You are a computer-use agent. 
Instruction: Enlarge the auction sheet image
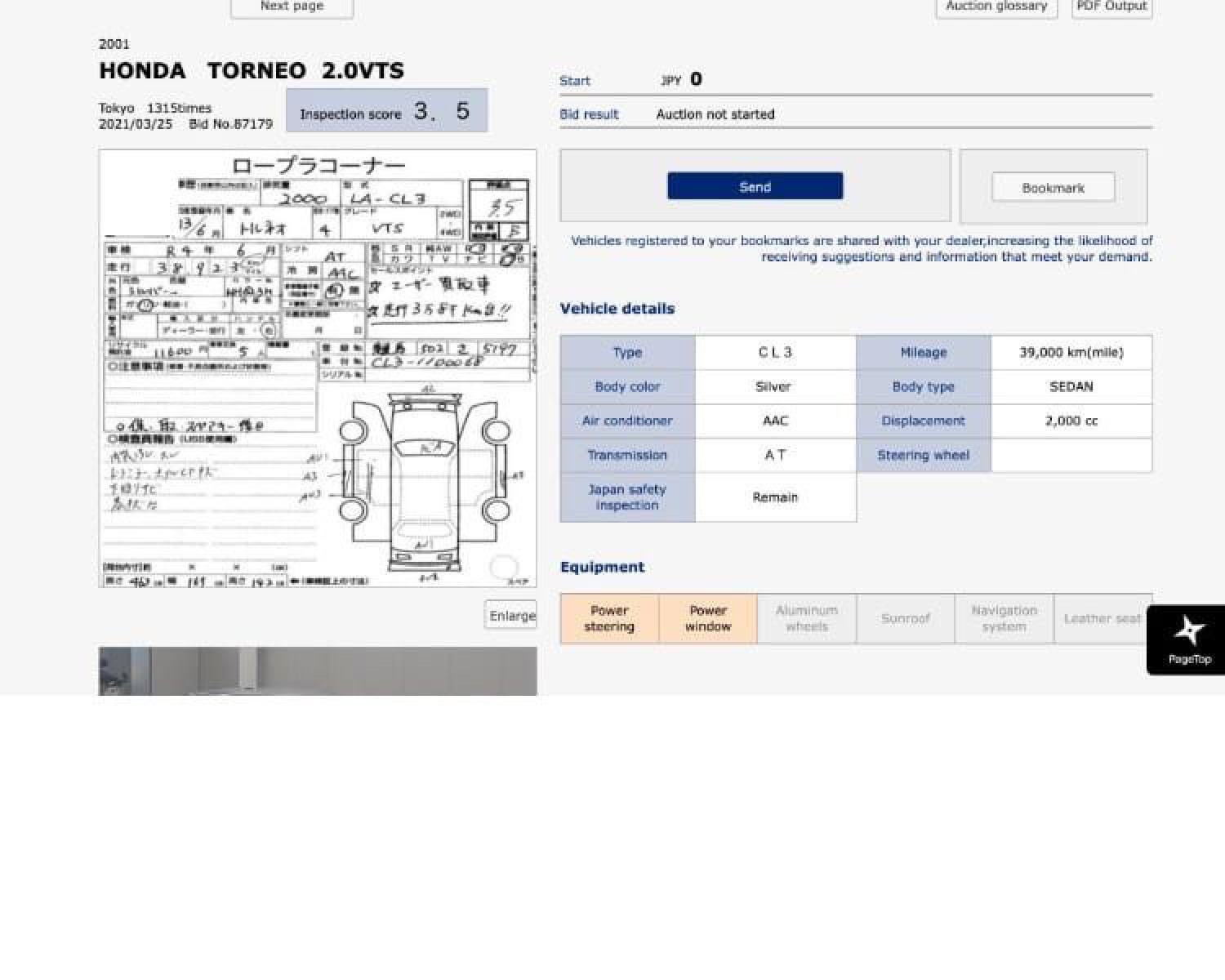[x=510, y=615]
